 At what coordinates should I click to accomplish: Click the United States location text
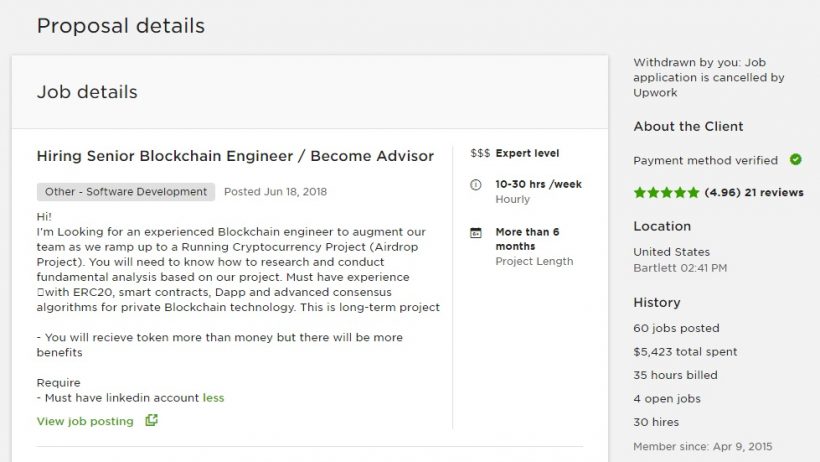[x=671, y=252]
